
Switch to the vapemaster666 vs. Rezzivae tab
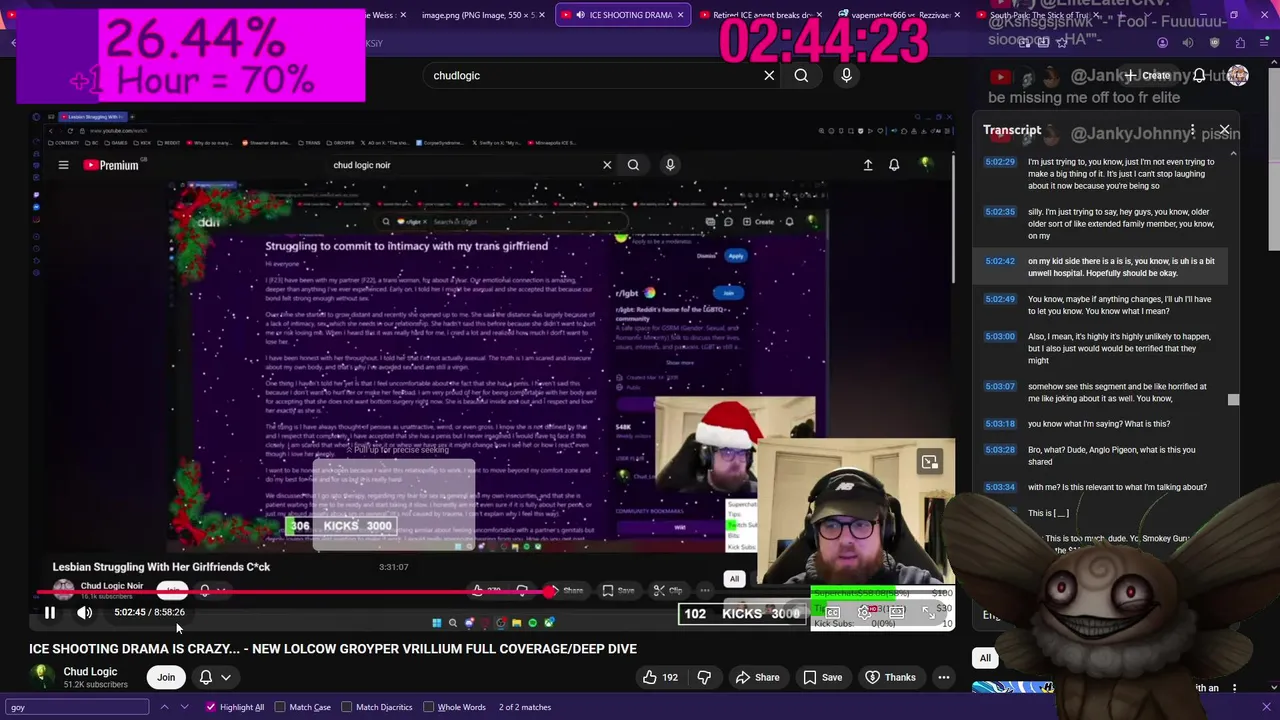point(898,15)
